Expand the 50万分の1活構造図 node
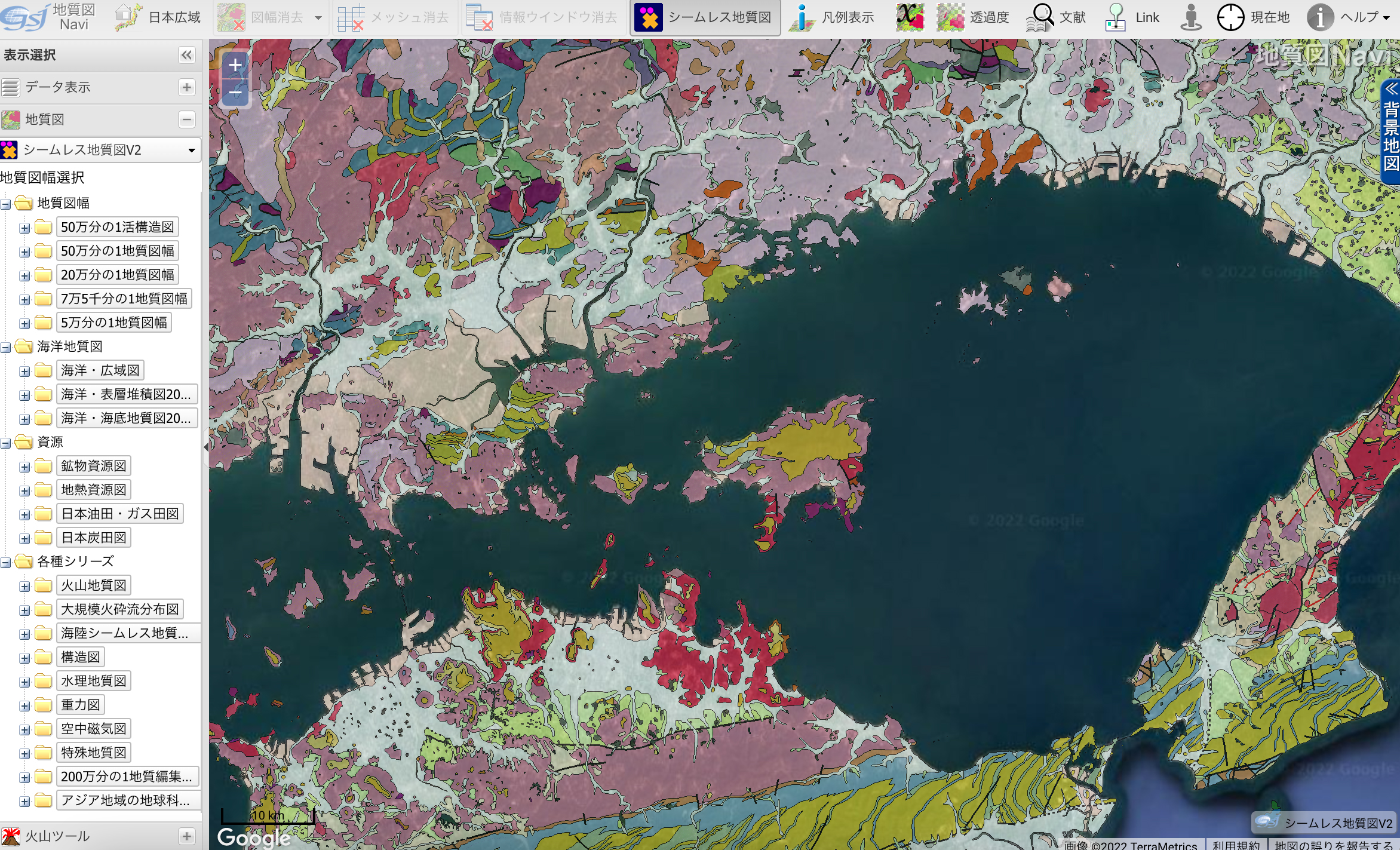The height and width of the screenshot is (850, 1400). coord(24,228)
